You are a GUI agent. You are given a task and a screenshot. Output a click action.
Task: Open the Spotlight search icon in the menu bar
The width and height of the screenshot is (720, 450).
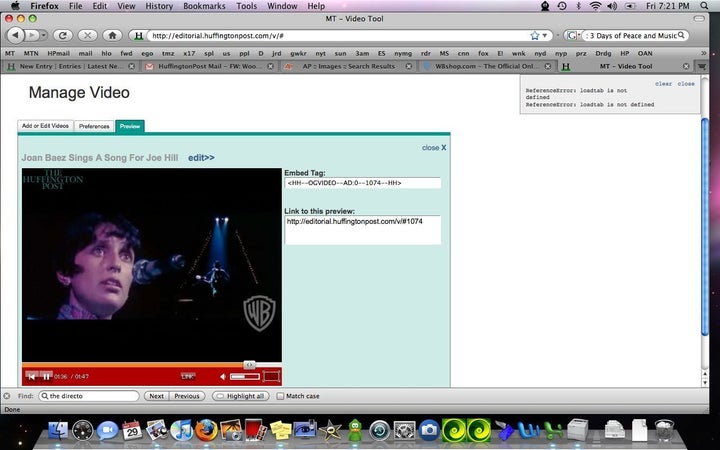[x=704, y=6]
